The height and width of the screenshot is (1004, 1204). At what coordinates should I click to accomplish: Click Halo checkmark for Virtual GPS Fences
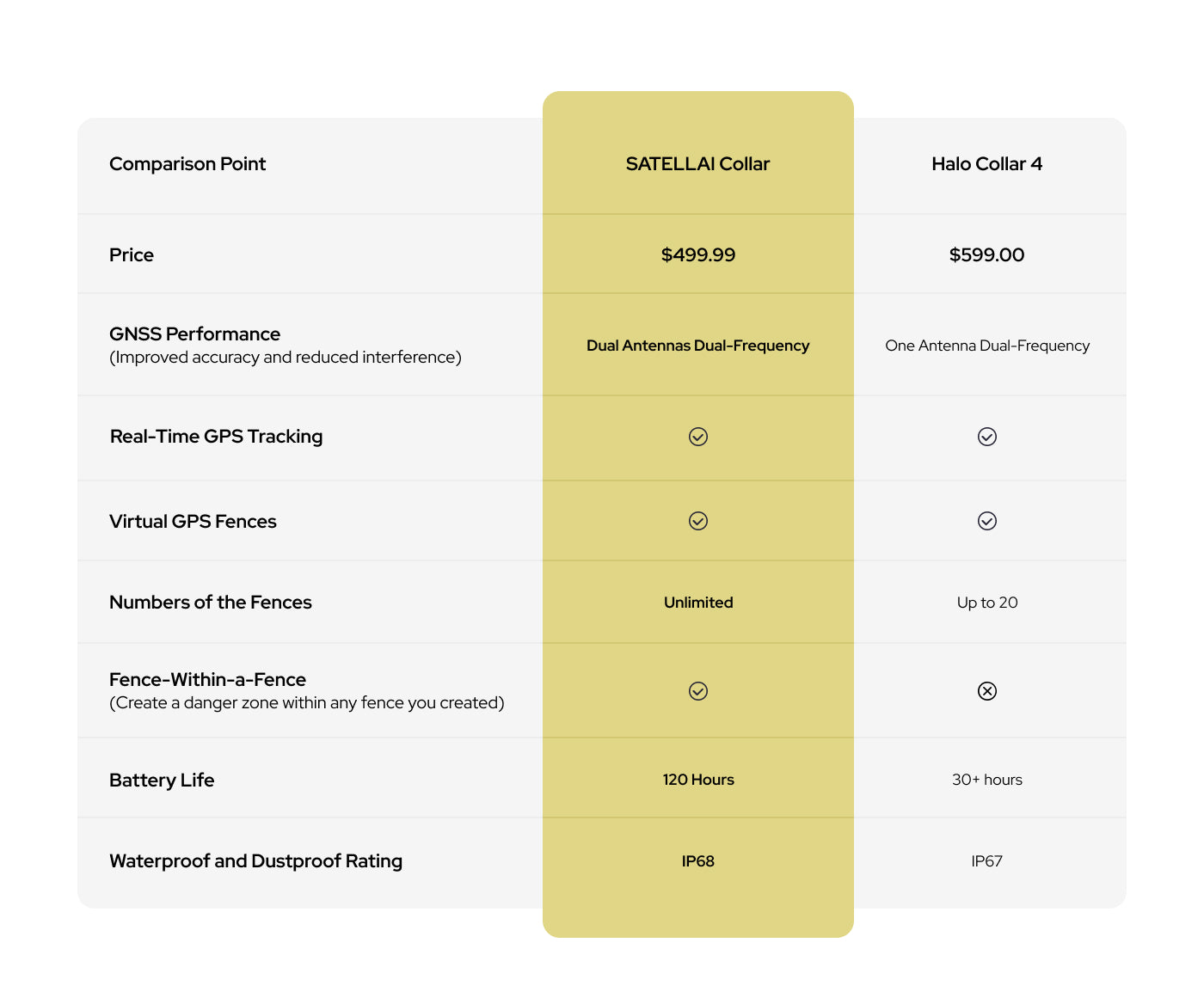(x=987, y=521)
